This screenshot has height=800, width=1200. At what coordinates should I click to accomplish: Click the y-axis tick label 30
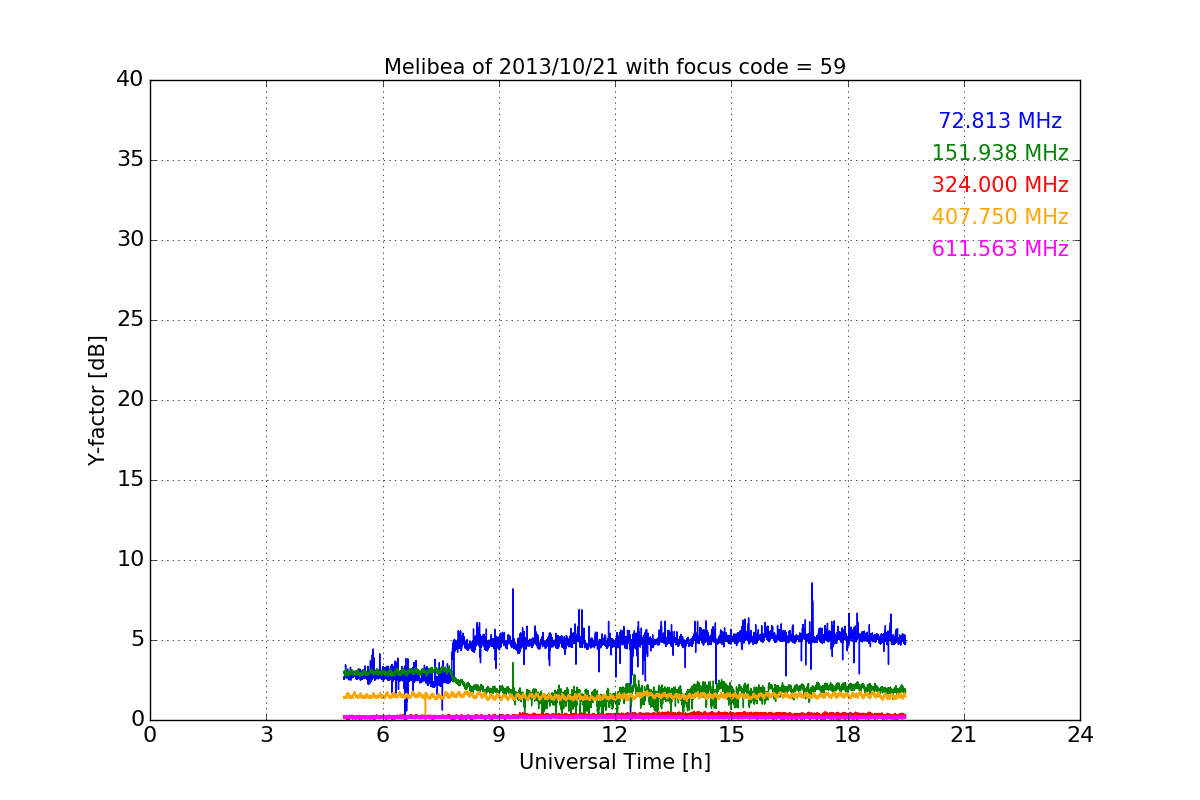coord(130,240)
